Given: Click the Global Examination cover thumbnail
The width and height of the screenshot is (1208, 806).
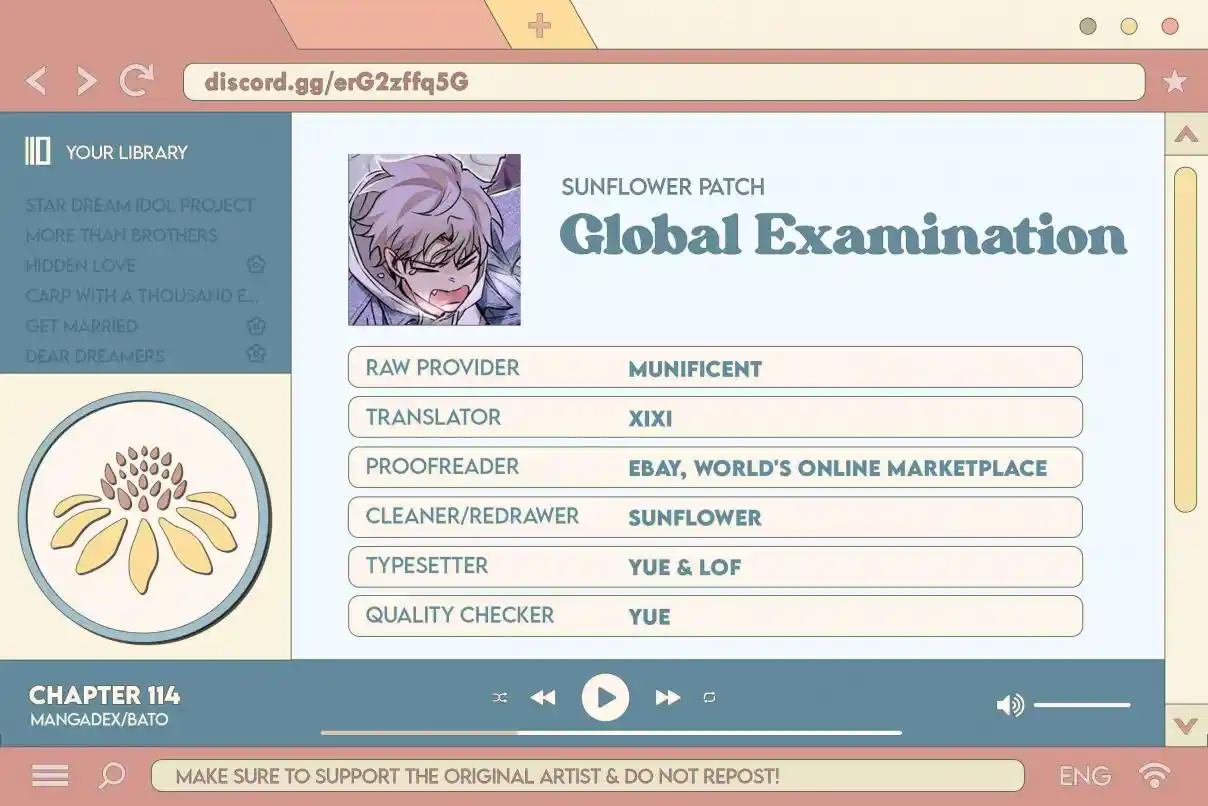Looking at the screenshot, I should click(434, 239).
